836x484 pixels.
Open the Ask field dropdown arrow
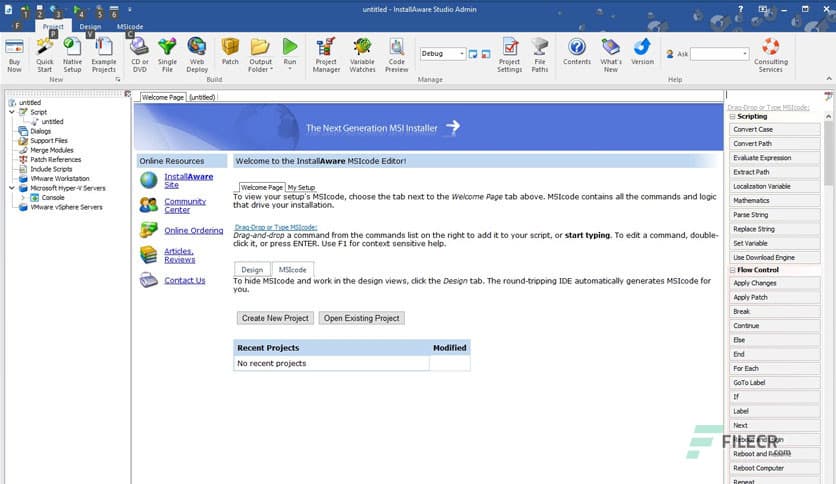click(x=744, y=54)
